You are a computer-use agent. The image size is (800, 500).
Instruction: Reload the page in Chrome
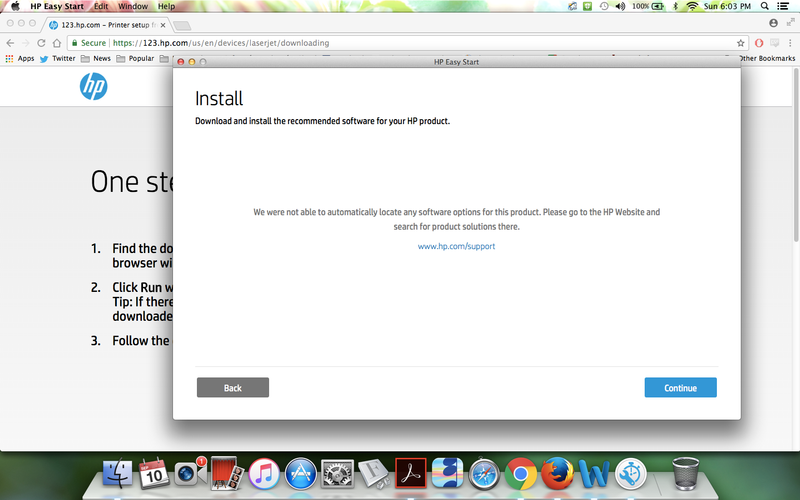pyautogui.click(x=41, y=43)
